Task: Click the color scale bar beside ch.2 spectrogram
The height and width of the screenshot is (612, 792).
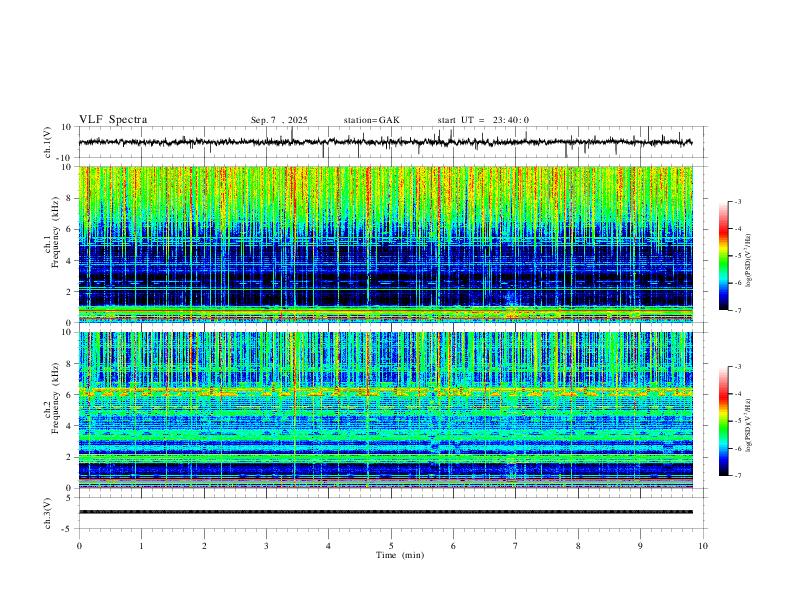Action: [723, 421]
